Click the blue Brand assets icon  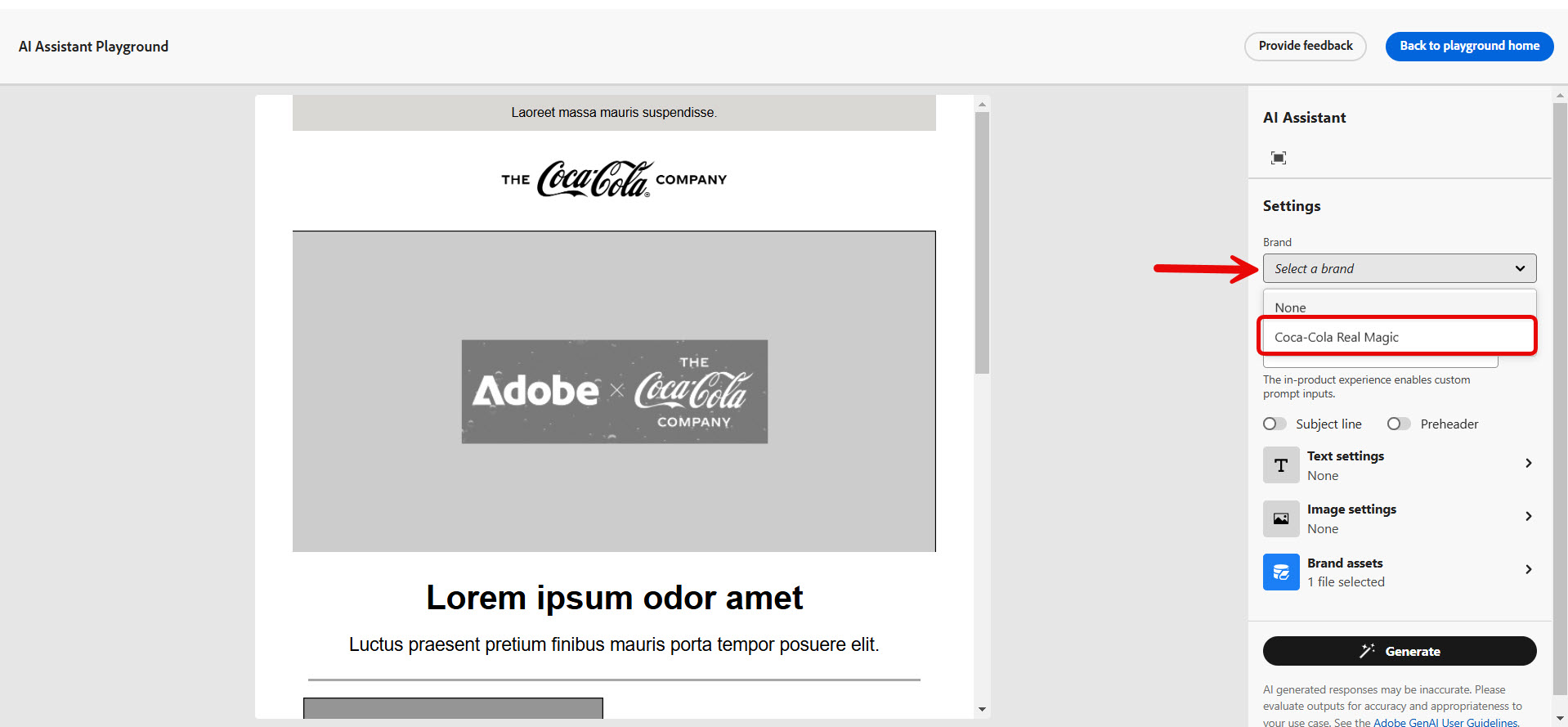1281,572
